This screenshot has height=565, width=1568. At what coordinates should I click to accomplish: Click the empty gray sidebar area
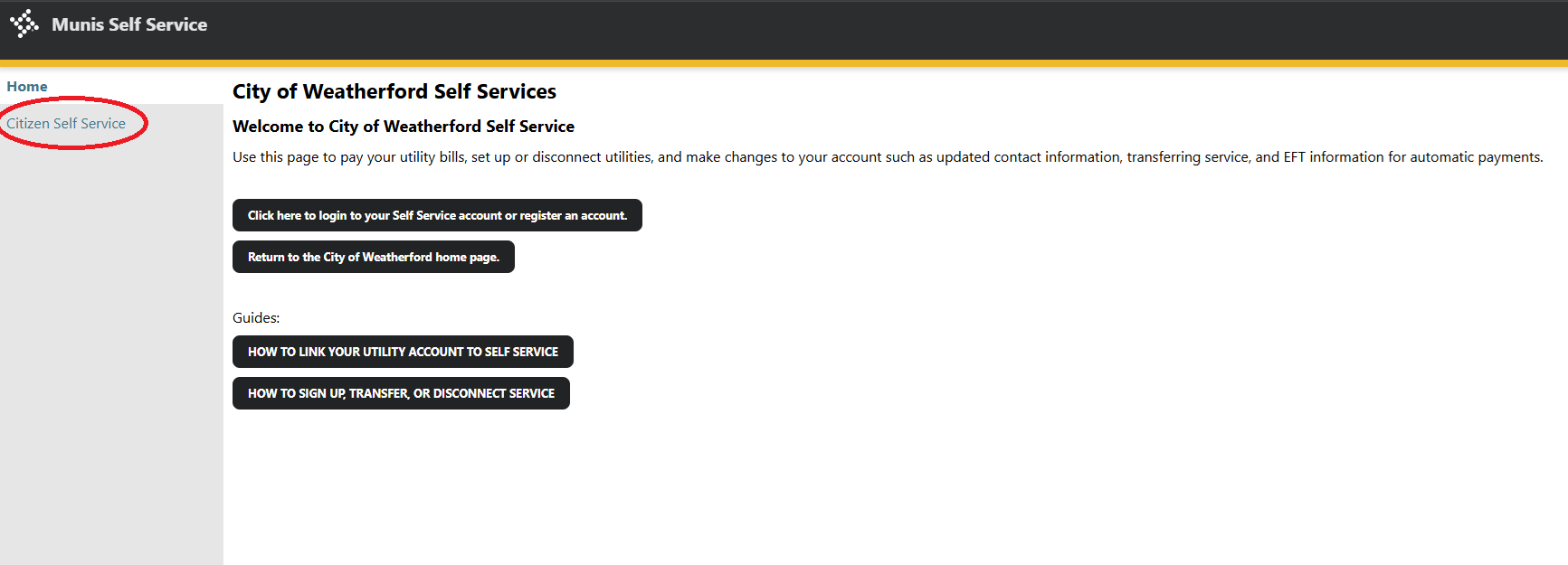point(111,362)
